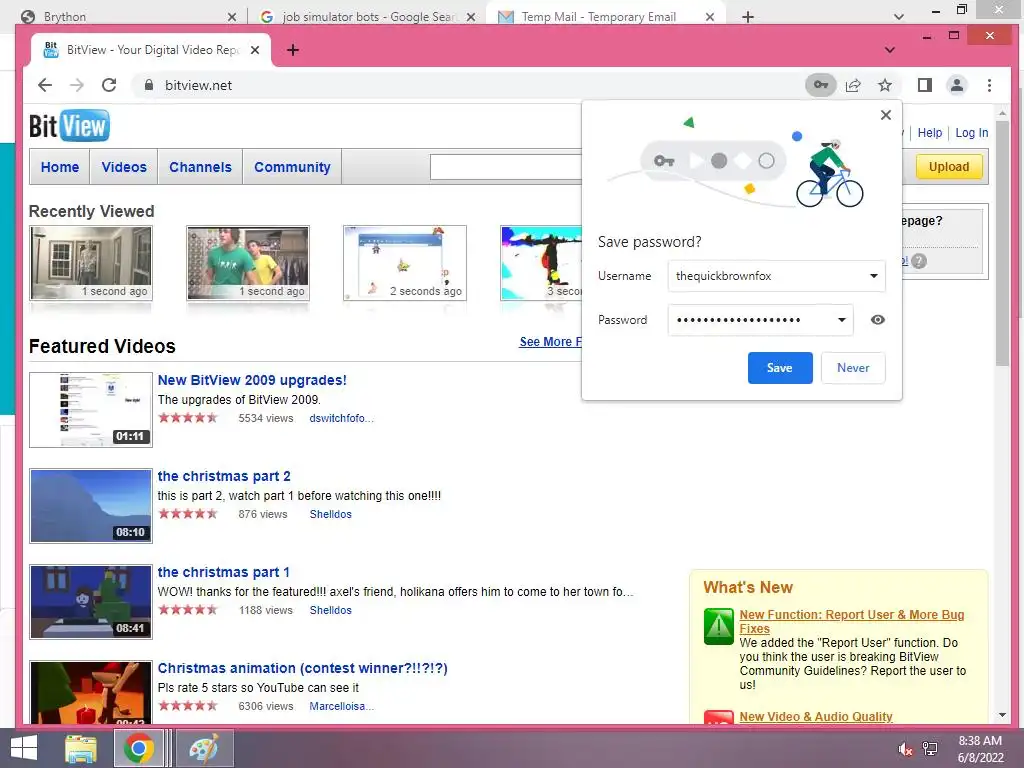Close the BitView tab
The image size is (1024, 768).
click(255, 50)
